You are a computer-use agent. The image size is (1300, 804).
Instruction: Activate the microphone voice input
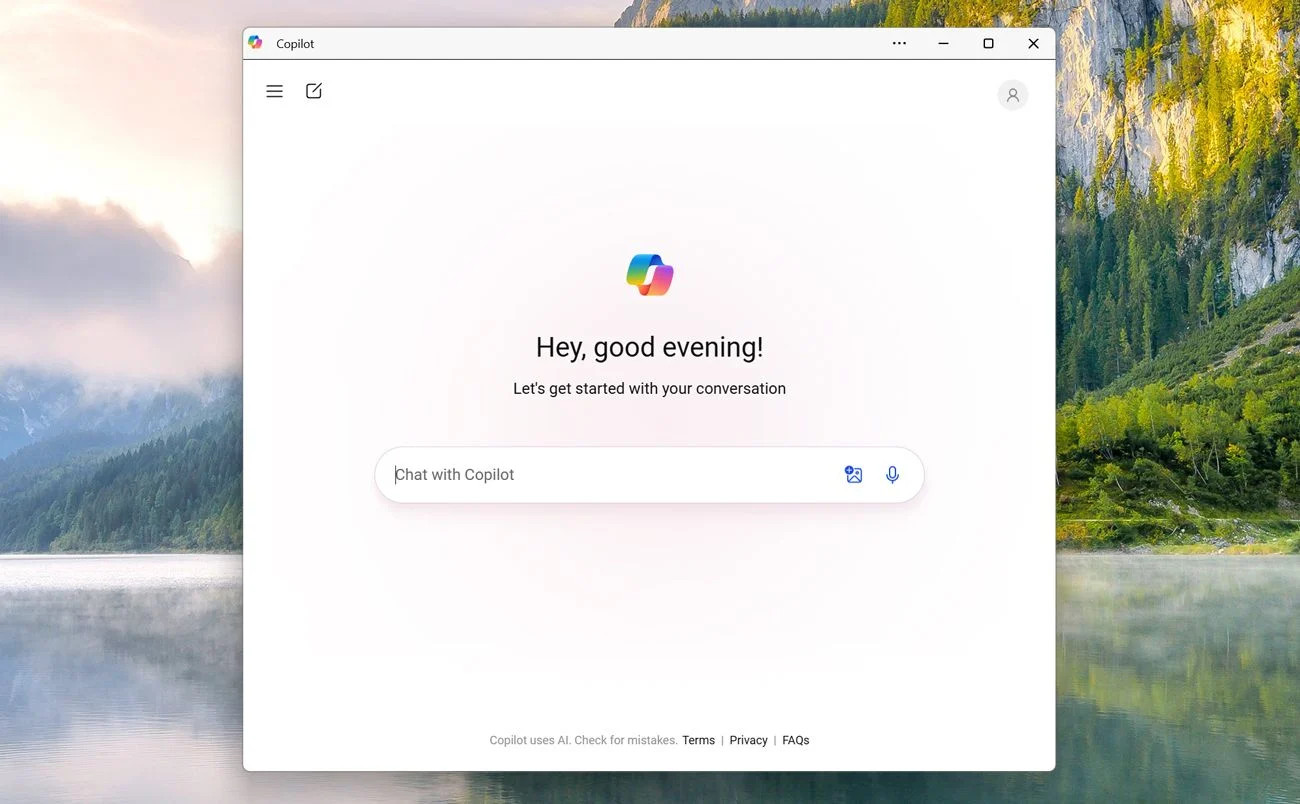(x=892, y=475)
